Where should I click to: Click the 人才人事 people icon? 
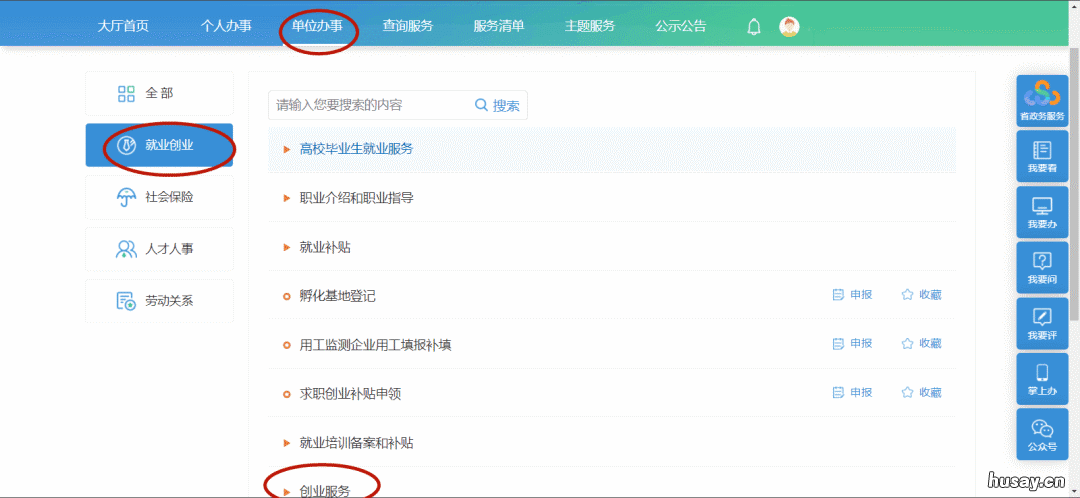click(x=126, y=249)
